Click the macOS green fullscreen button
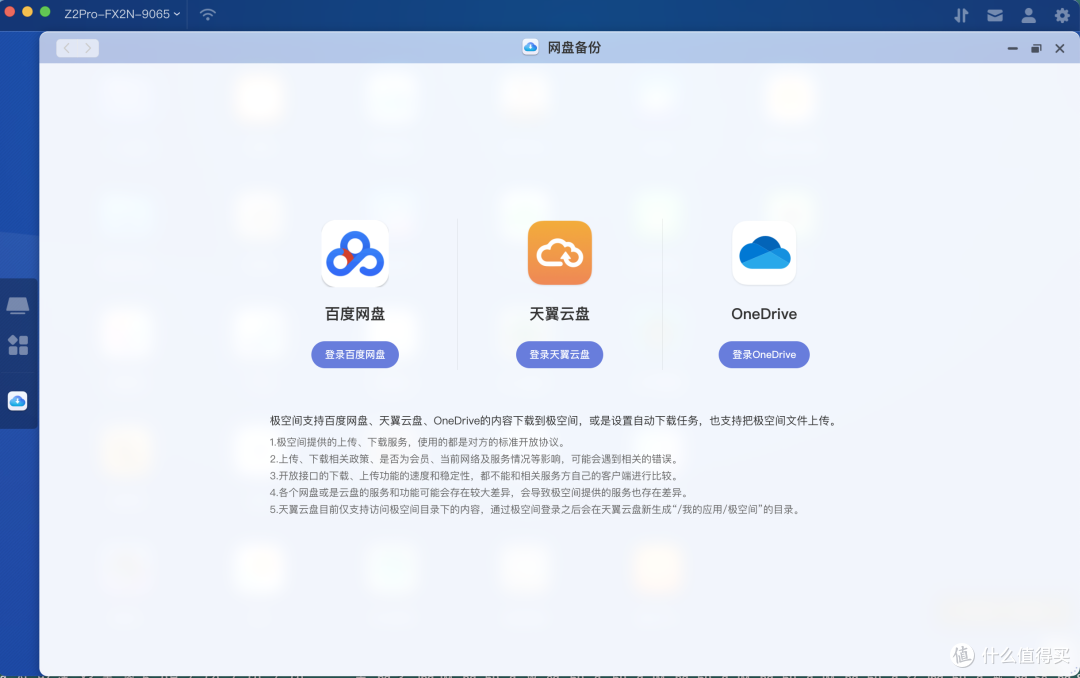1080x678 pixels. (x=45, y=12)
